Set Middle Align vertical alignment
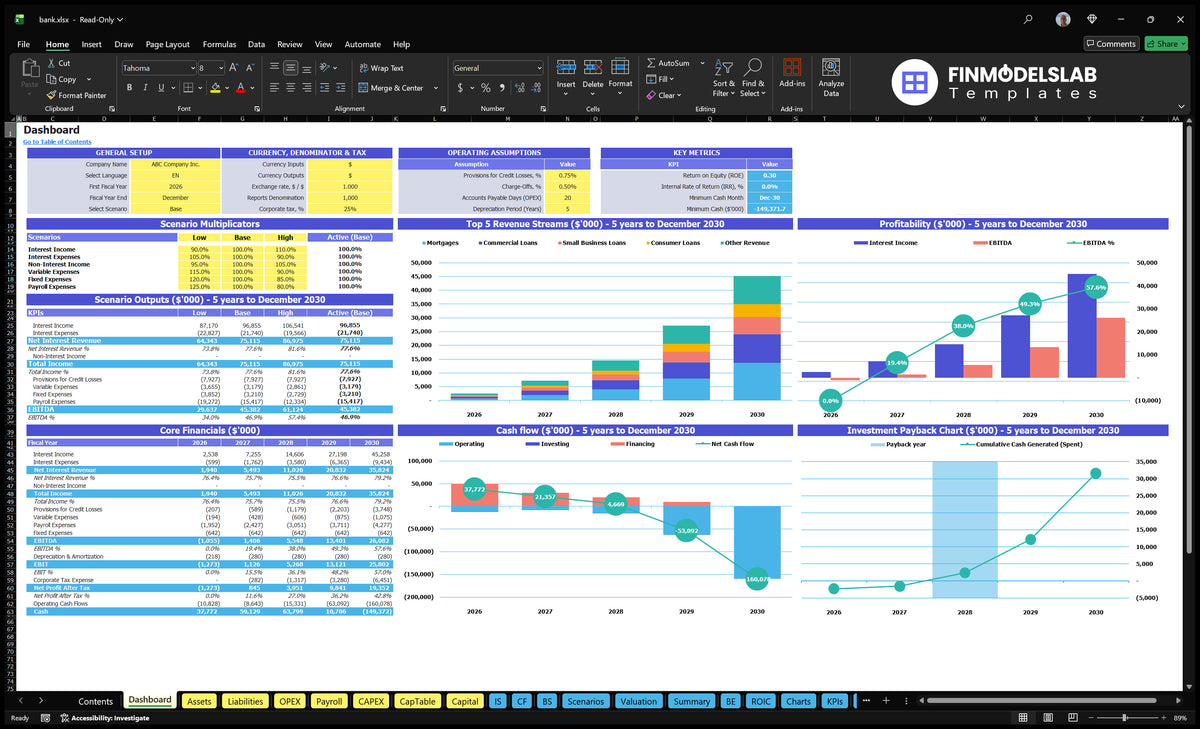 click(x=290, y=68)
